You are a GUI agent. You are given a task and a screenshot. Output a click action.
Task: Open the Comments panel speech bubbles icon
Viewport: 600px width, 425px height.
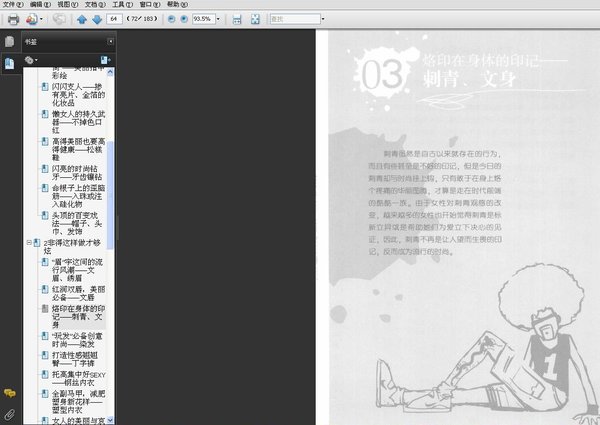point(10,393)
